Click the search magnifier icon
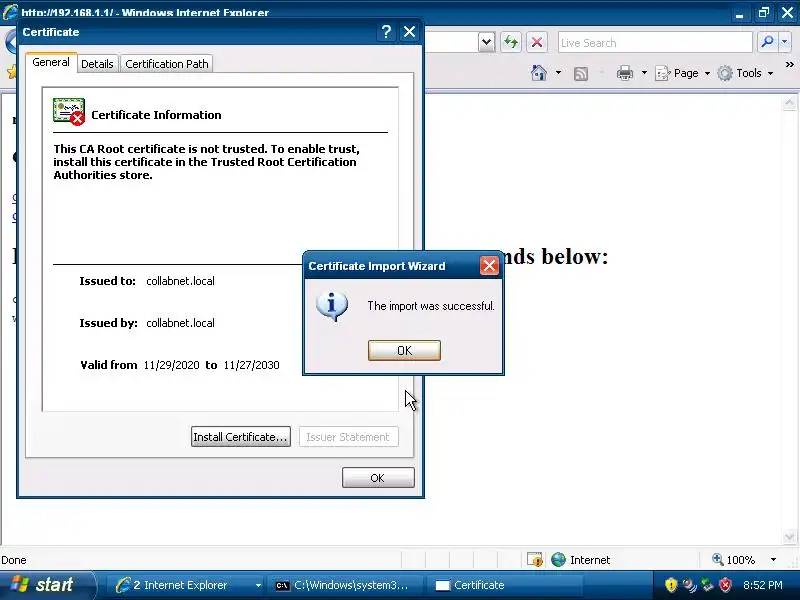This screenshot has width=800, height=600. coord(767,42)
